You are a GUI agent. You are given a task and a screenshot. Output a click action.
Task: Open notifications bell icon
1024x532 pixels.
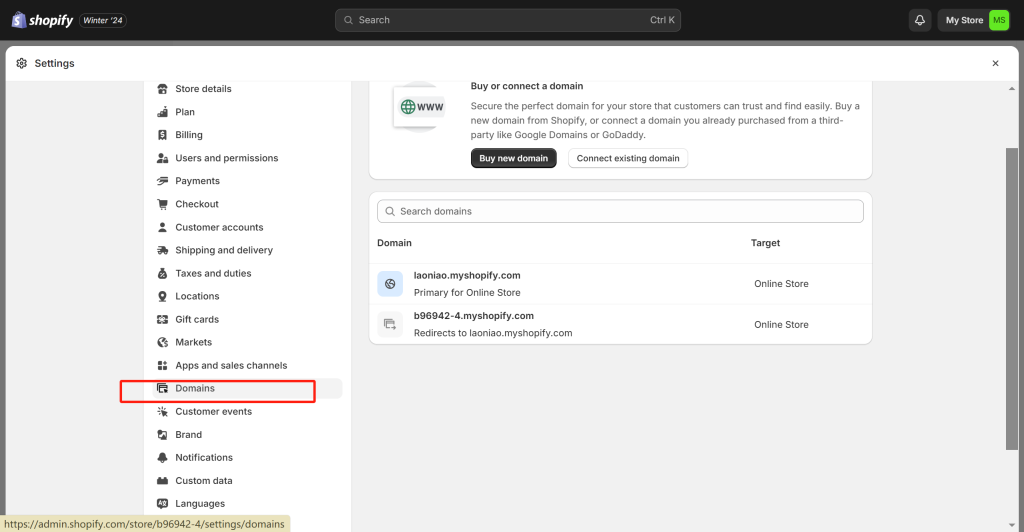[920, 20]
